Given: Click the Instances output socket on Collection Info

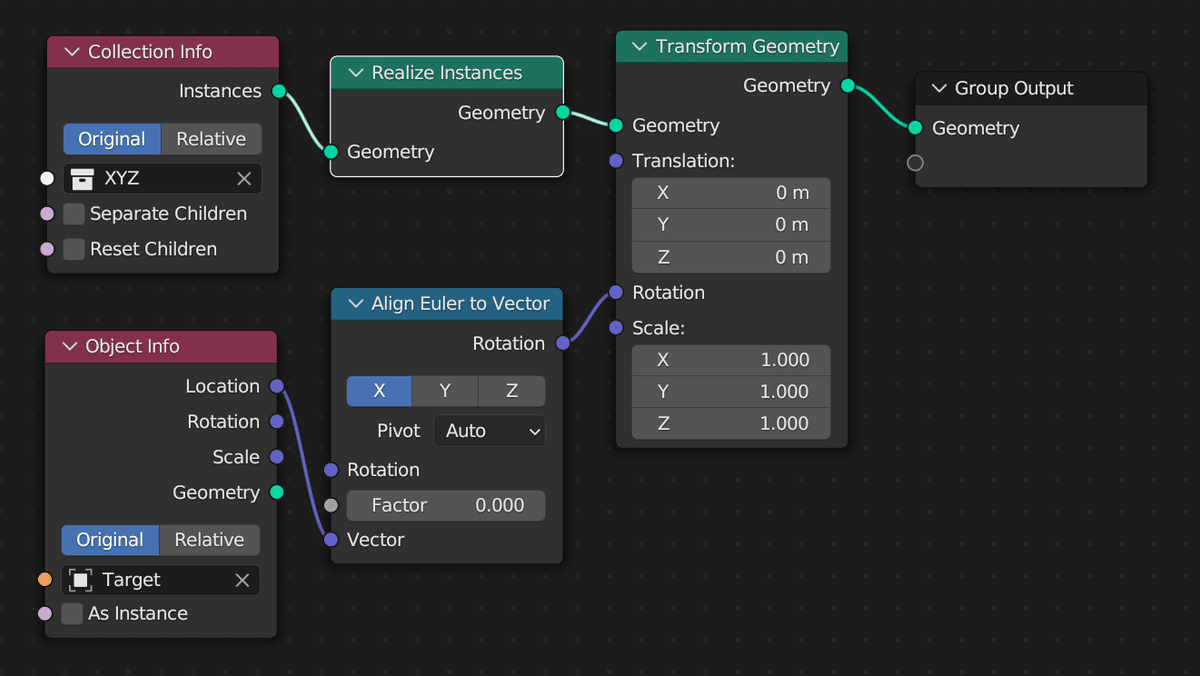Looking at the screenshot, I should [279, 91].
